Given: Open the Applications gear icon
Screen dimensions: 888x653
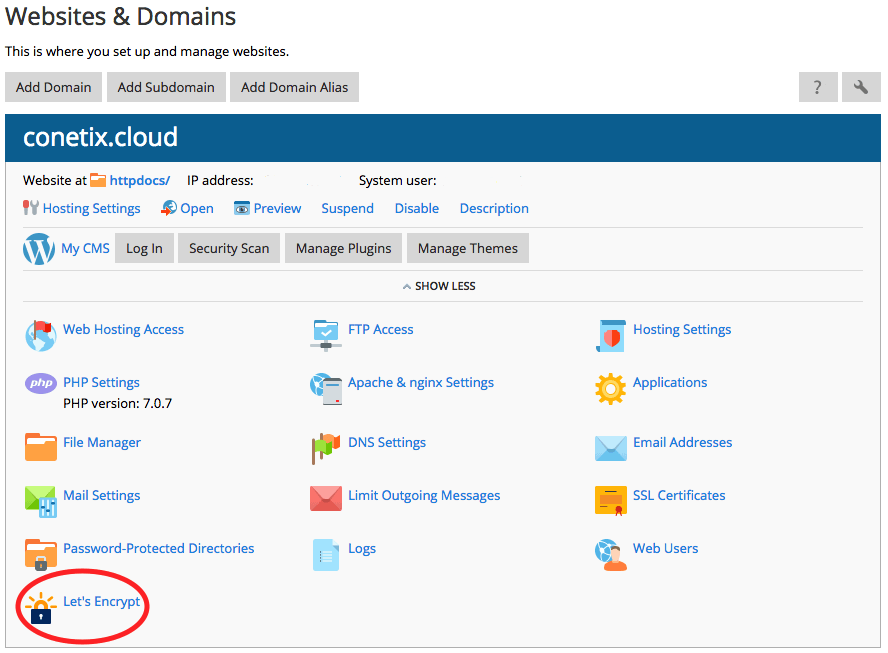Looking at the screenshot, I should coord(610,388).
